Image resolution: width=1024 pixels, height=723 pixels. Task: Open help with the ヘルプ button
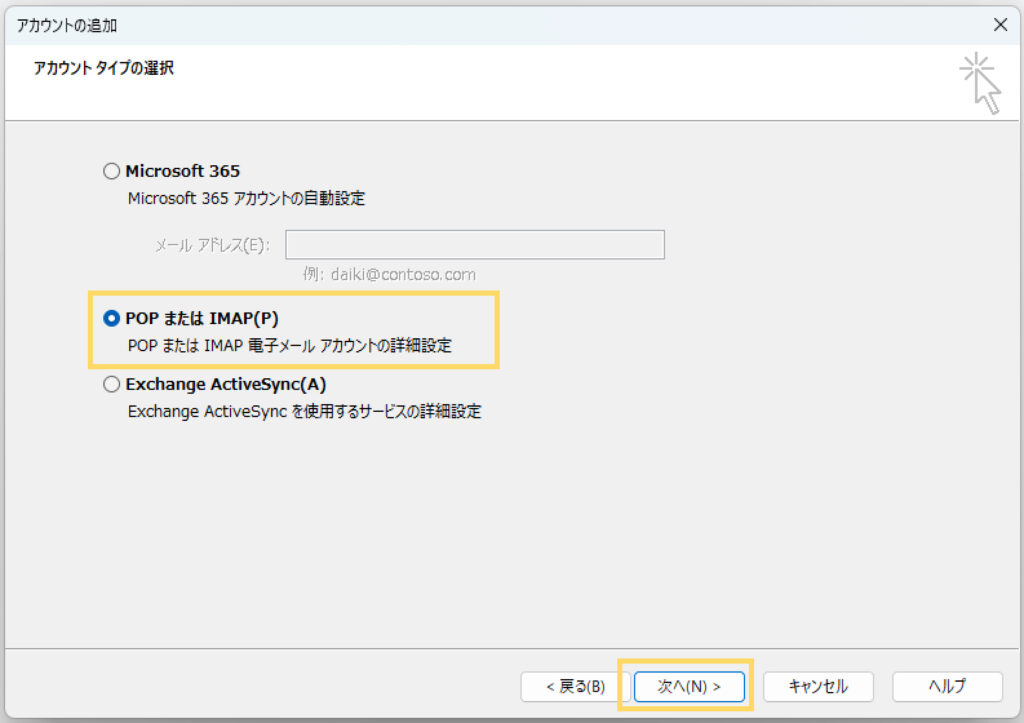coord(947,686)
